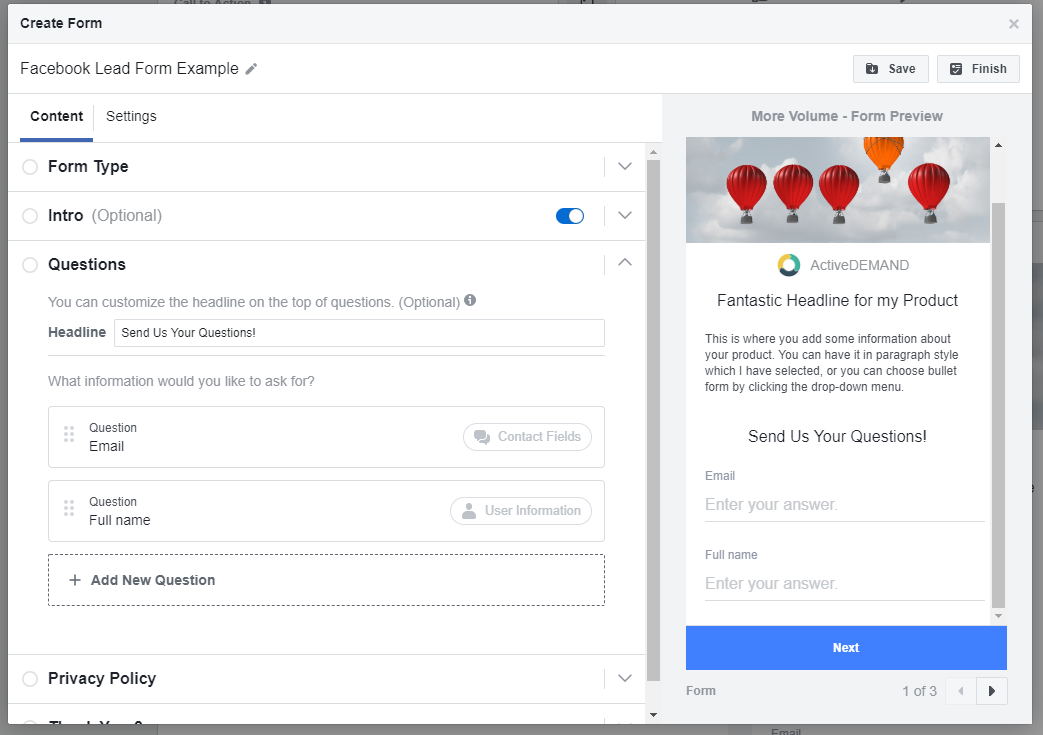Image resolution: width=1043 pixels, height=735 pixels.
Task: Click the drag handle on the Email question
Action: click(69, 434)
